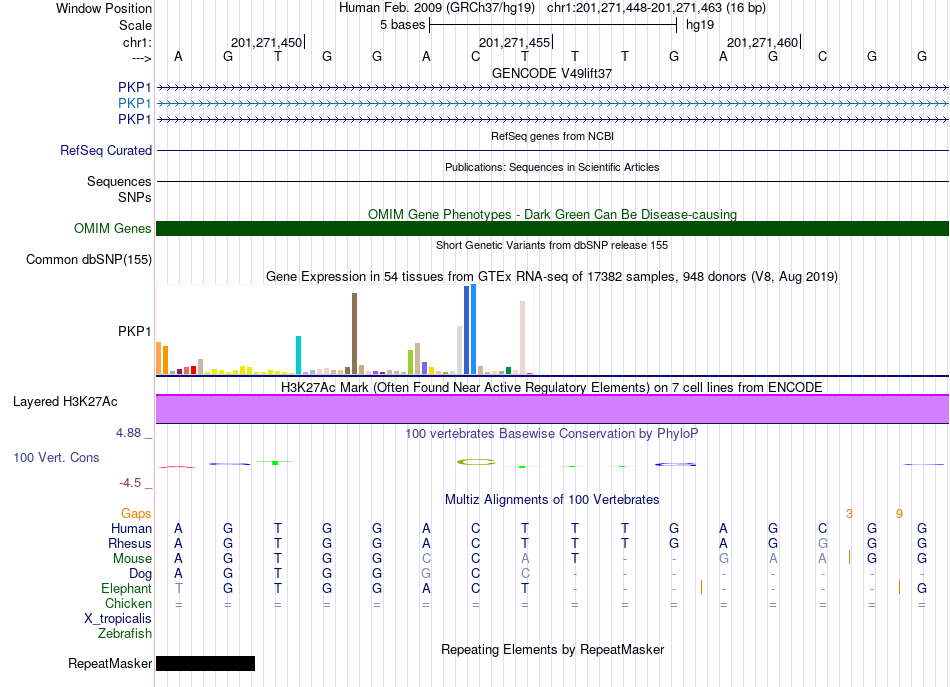
Task: Click the Layered H3K27Ac track label
Action: pos(65,402)
